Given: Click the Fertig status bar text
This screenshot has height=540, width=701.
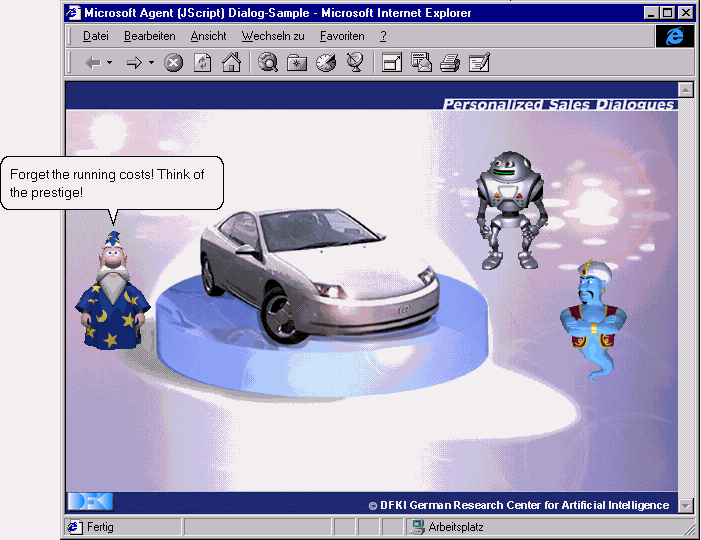Looking at the screenshot, I should point(100,527).
